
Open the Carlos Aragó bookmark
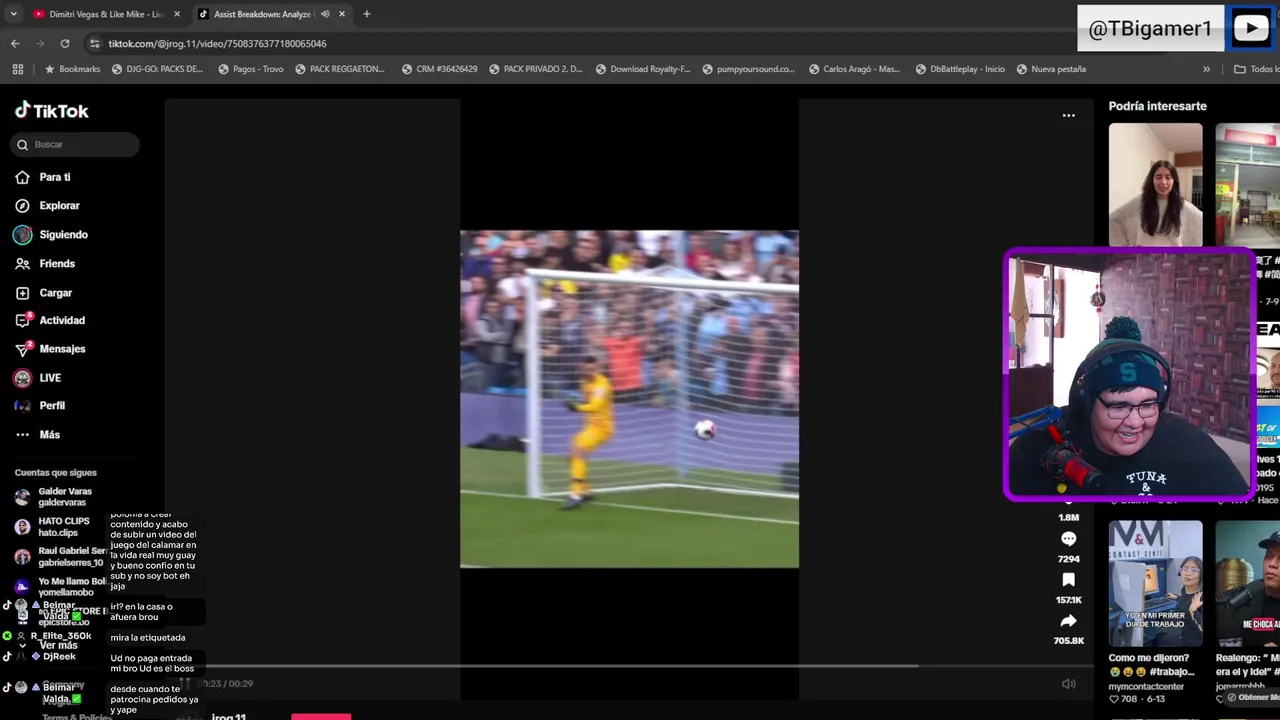pos(853,69)
